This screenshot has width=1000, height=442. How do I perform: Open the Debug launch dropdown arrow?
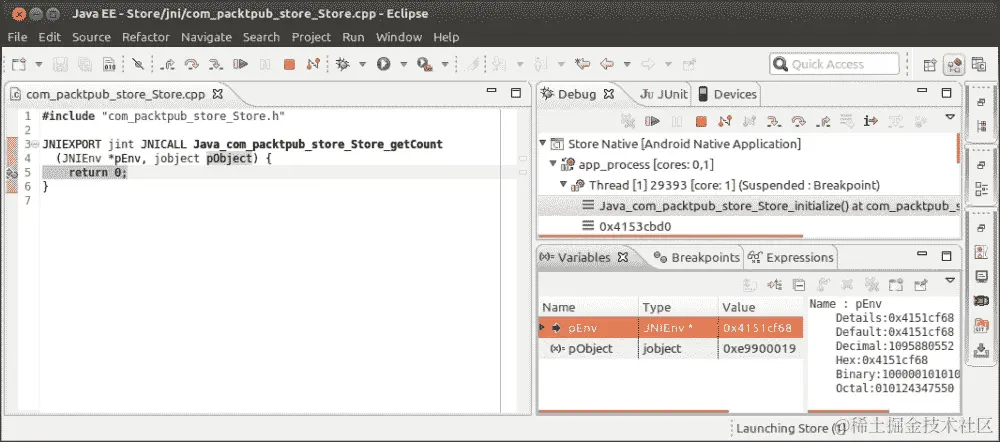click(362, 64)
